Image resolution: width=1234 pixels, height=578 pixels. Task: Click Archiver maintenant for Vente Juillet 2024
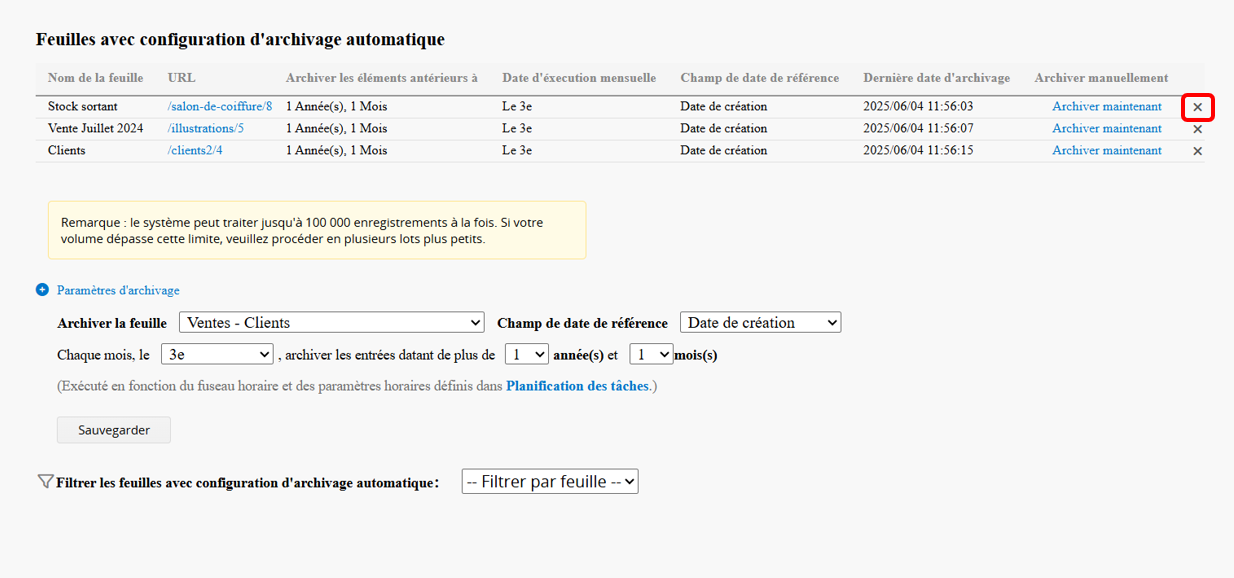1107,128
